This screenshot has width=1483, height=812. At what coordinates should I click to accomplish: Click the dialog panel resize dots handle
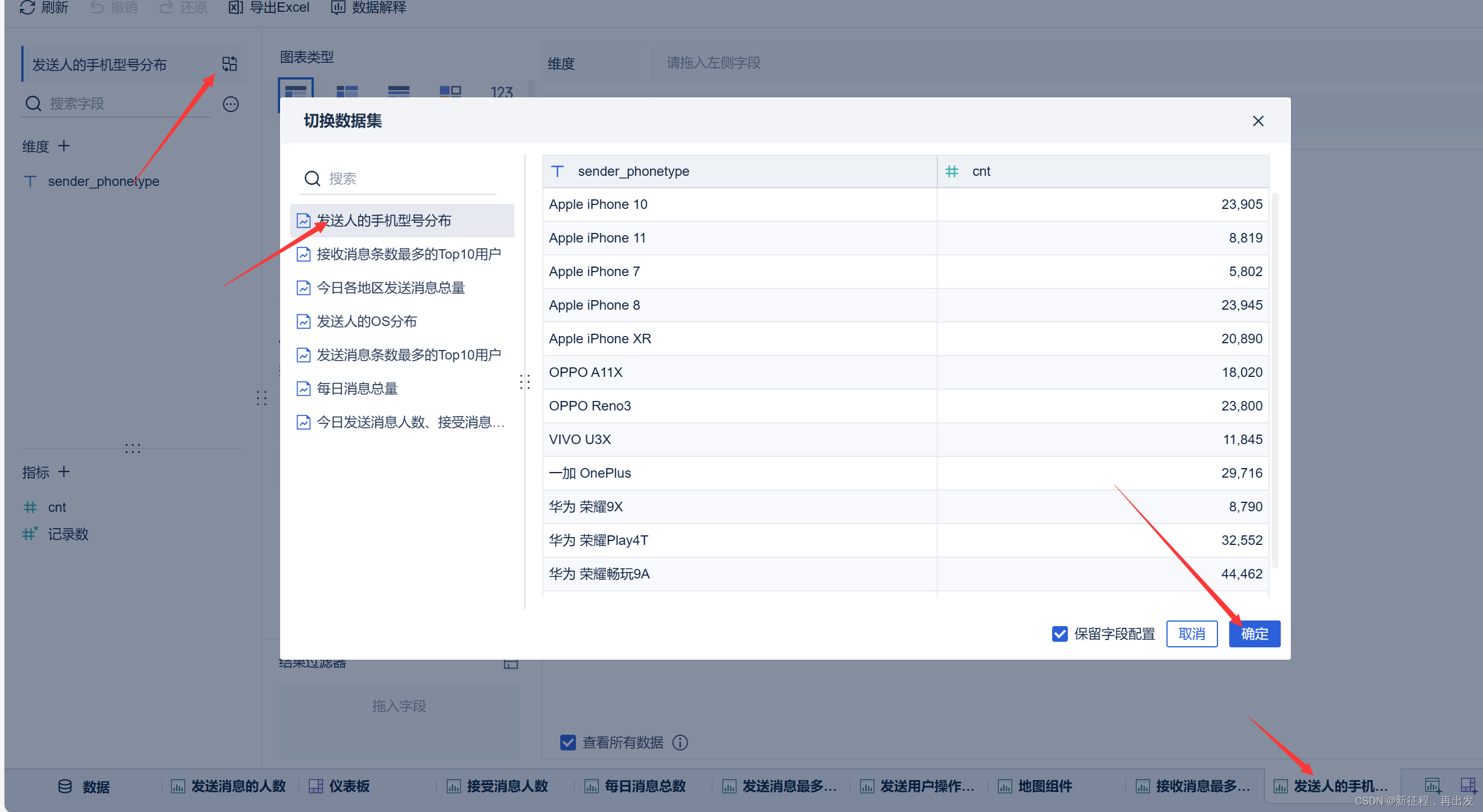pyautogui.click(x=524, y=381)
